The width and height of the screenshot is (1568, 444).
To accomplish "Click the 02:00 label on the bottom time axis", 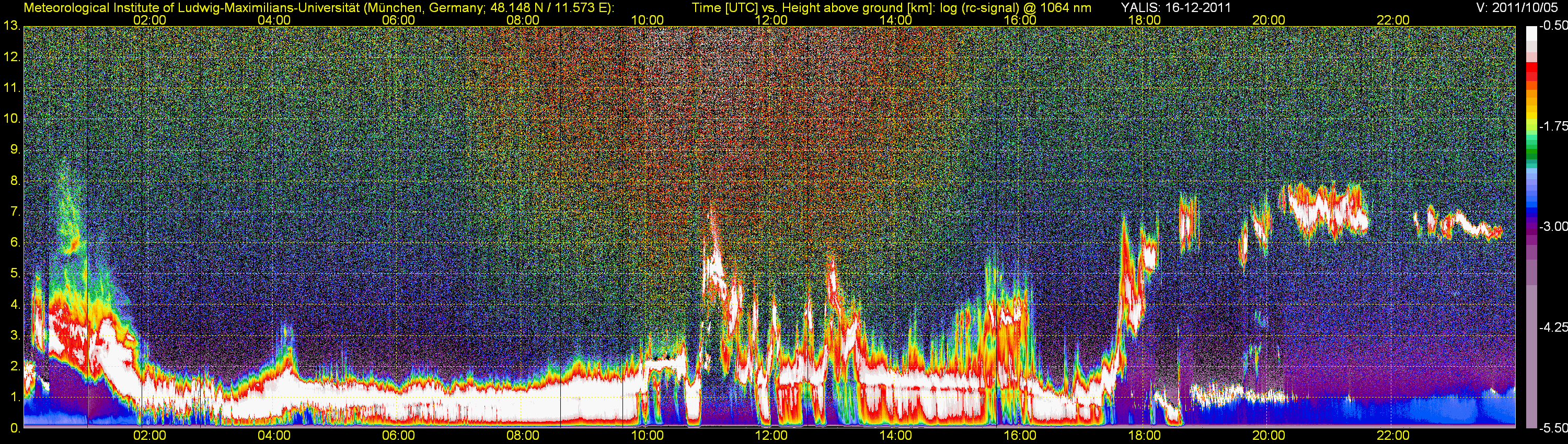I will pos(149,436).
